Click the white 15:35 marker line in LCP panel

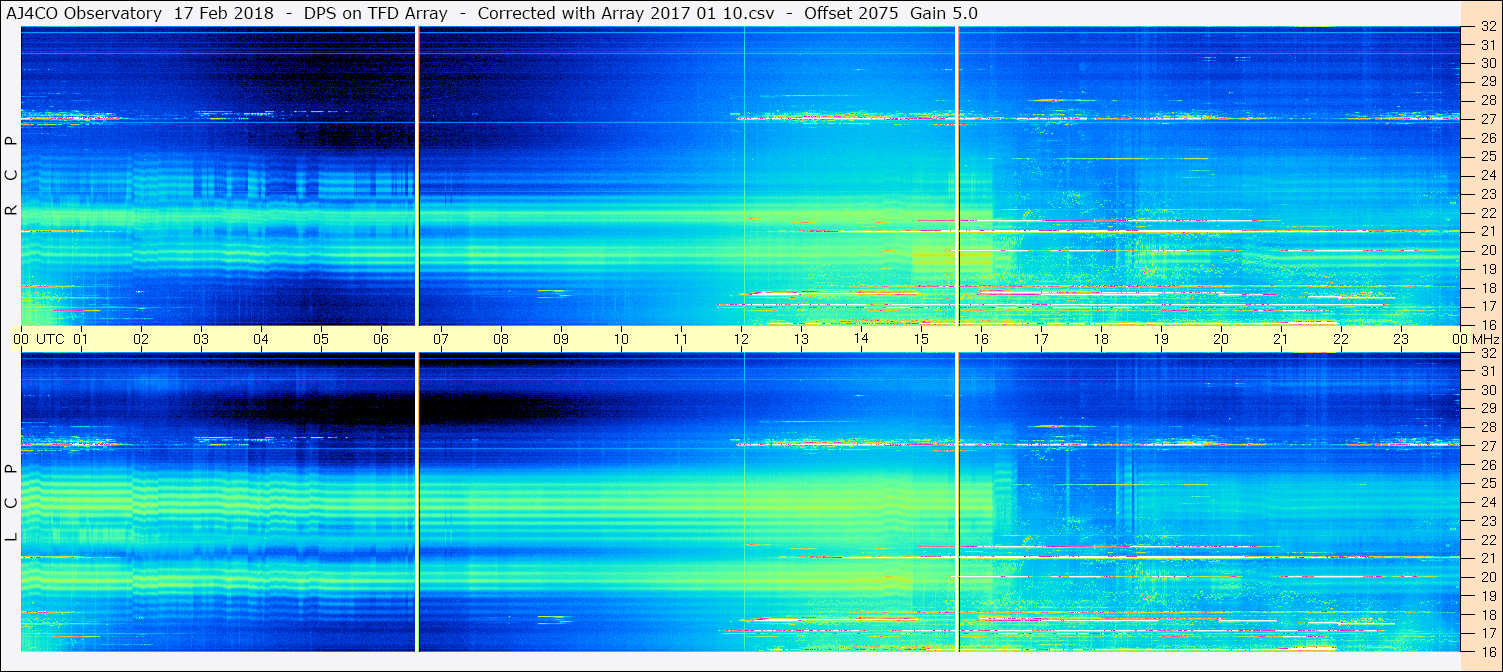958,502
